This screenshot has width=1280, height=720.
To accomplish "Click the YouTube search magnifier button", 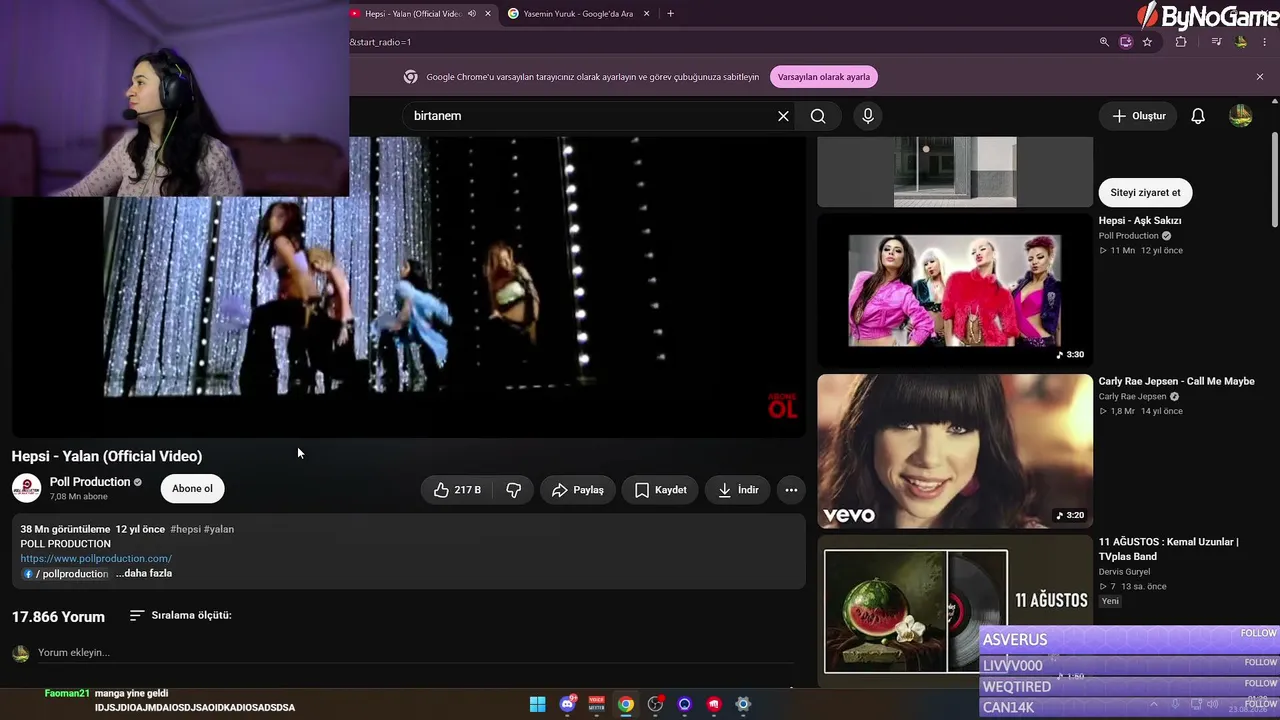I will click(818, 116).
